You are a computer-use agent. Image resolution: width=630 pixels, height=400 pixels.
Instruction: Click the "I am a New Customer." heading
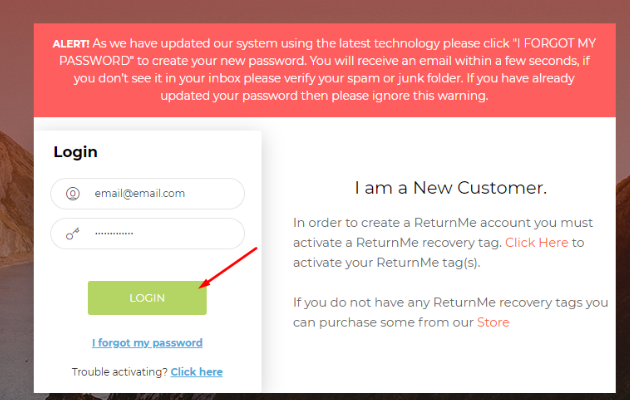click(x=450, y=188)
